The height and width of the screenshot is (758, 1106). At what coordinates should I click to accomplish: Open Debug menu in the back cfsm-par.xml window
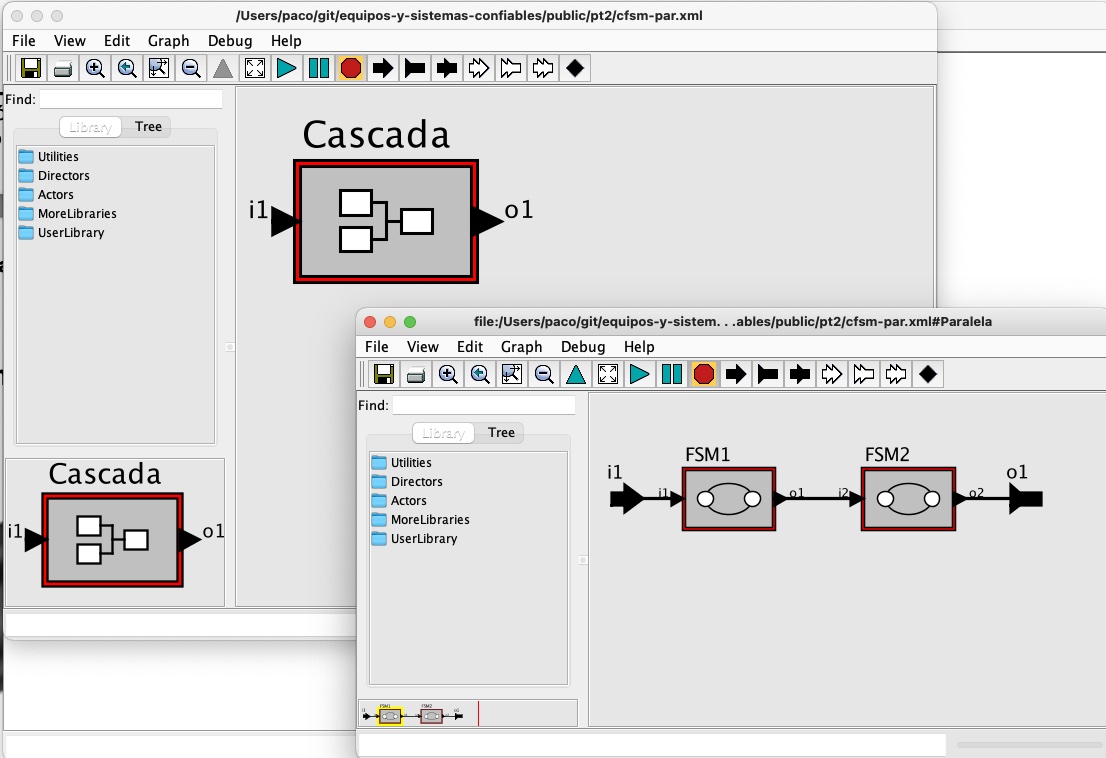(230, 41)
